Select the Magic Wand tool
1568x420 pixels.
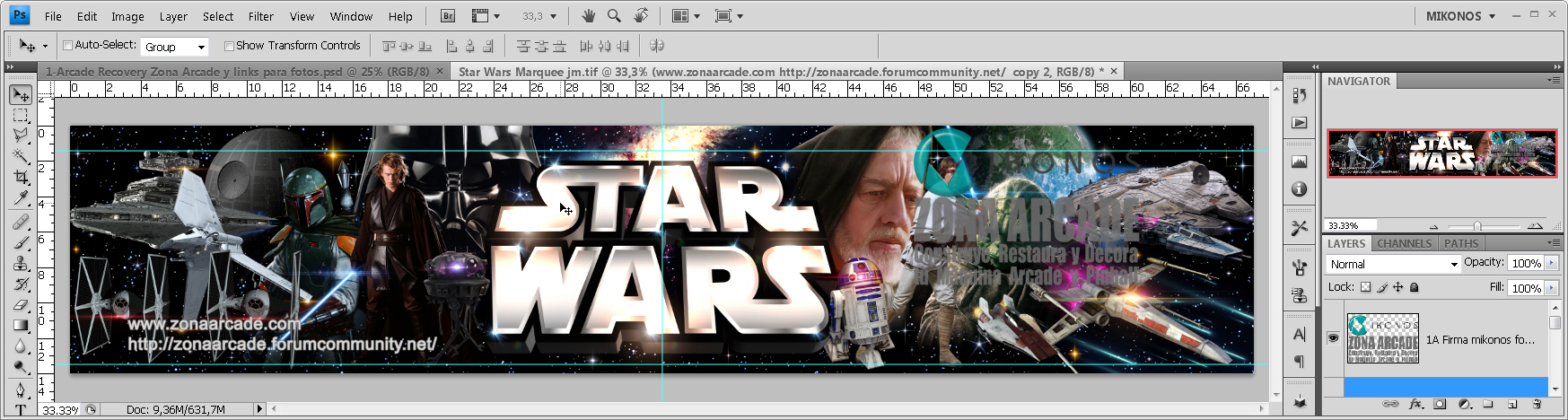pyautogui.click(x=21, y=156)
